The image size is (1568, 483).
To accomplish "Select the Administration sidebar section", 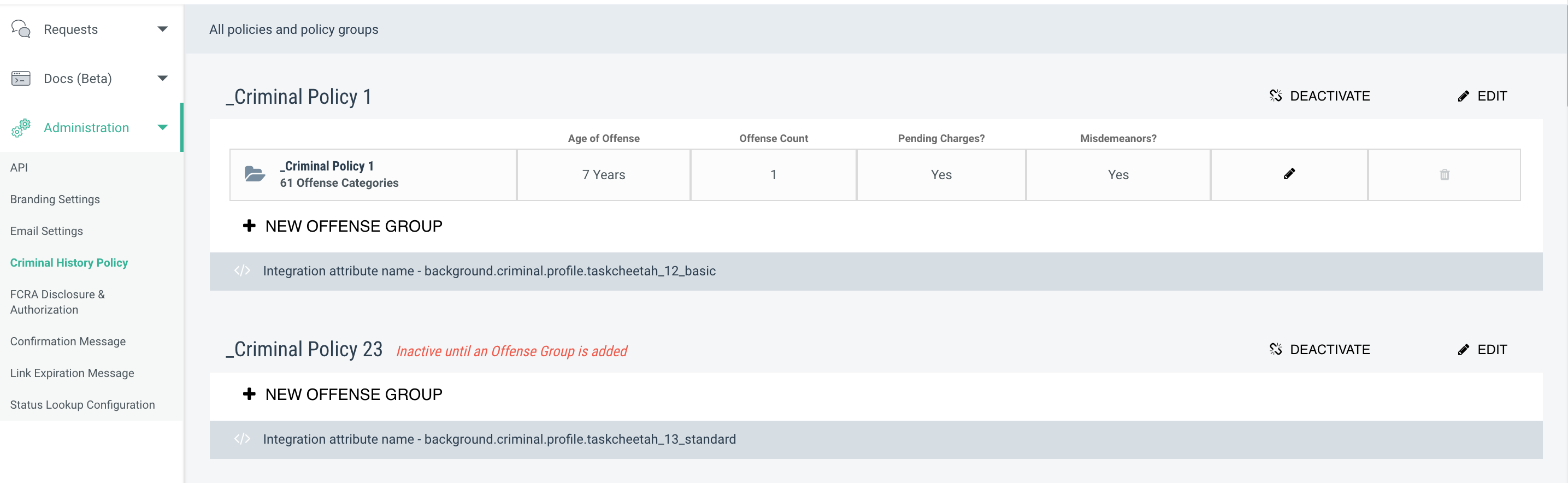I will (x=91, y=127).
